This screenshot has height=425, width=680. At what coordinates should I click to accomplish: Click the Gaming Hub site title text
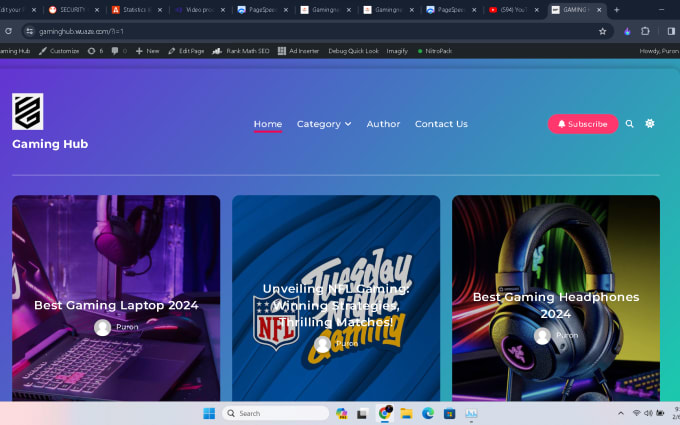tap(50, 144)
